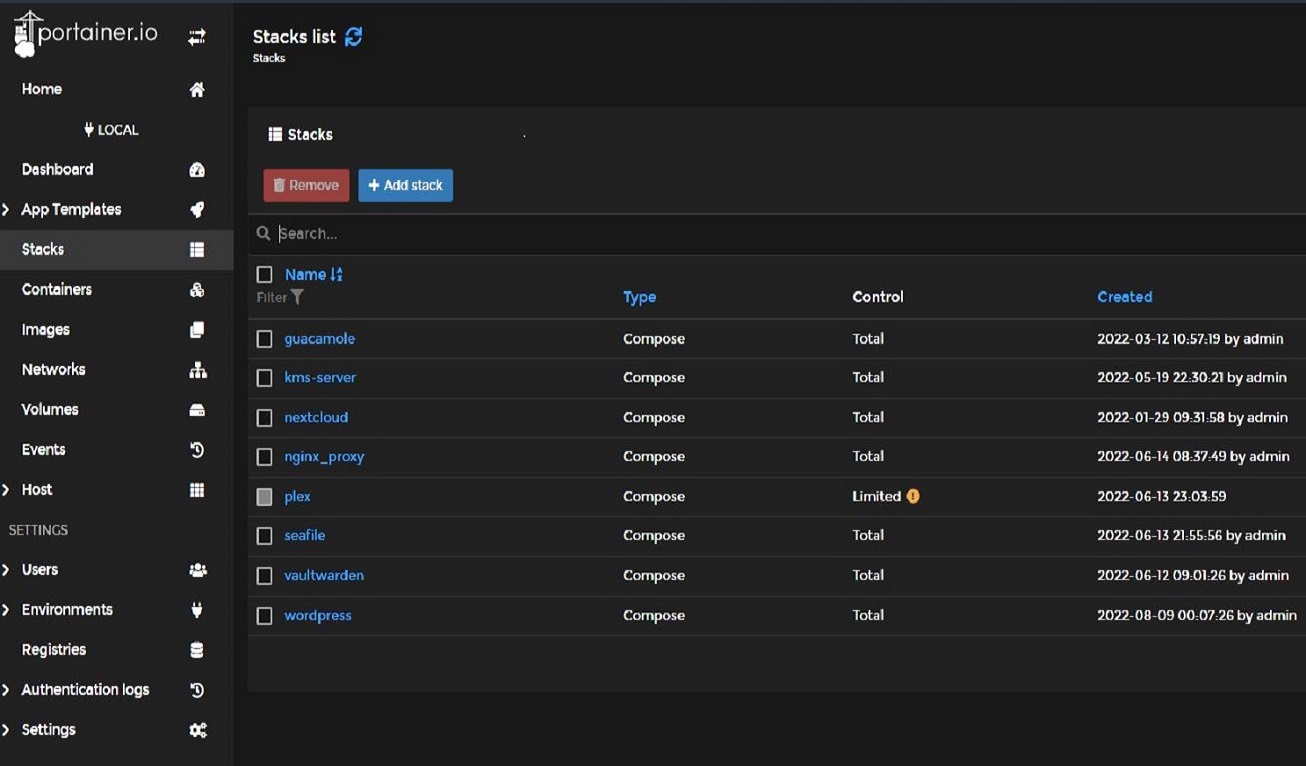The image size is (1306, 766).
Task: Sort by the Type column header
Action: pyautogui.click(x=639, y=297)
